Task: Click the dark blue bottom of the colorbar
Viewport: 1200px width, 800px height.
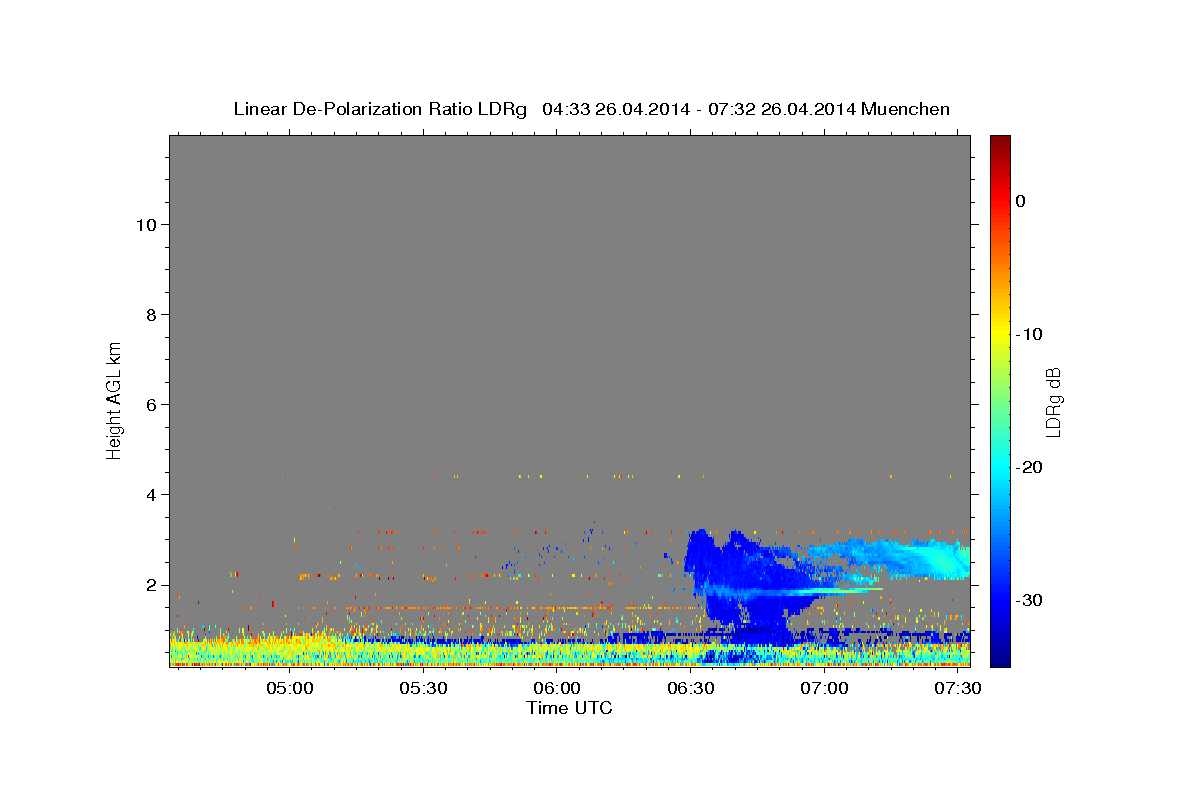Action: pos(1000,658)
